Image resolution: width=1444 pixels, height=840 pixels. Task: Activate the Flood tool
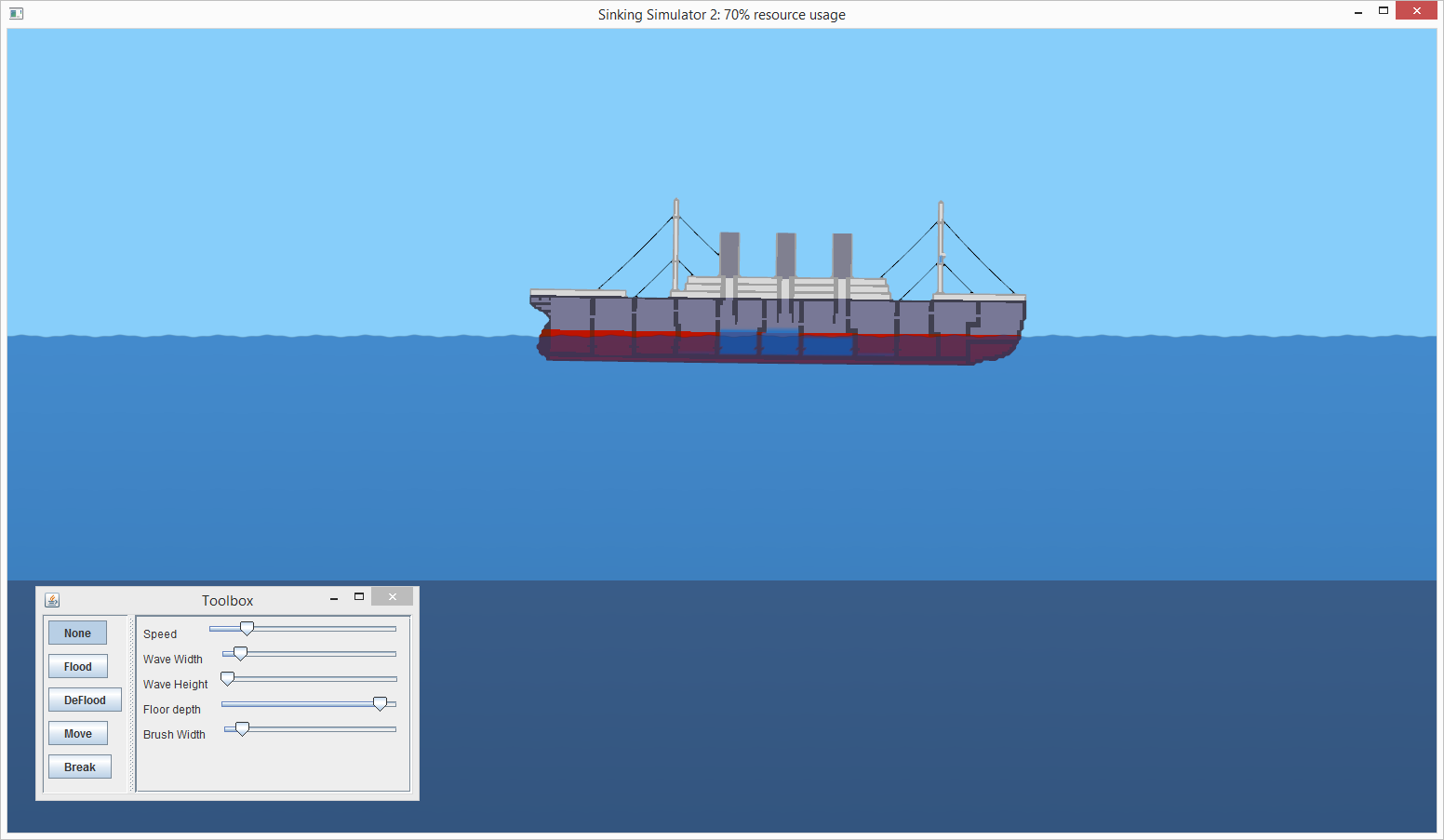78,667
